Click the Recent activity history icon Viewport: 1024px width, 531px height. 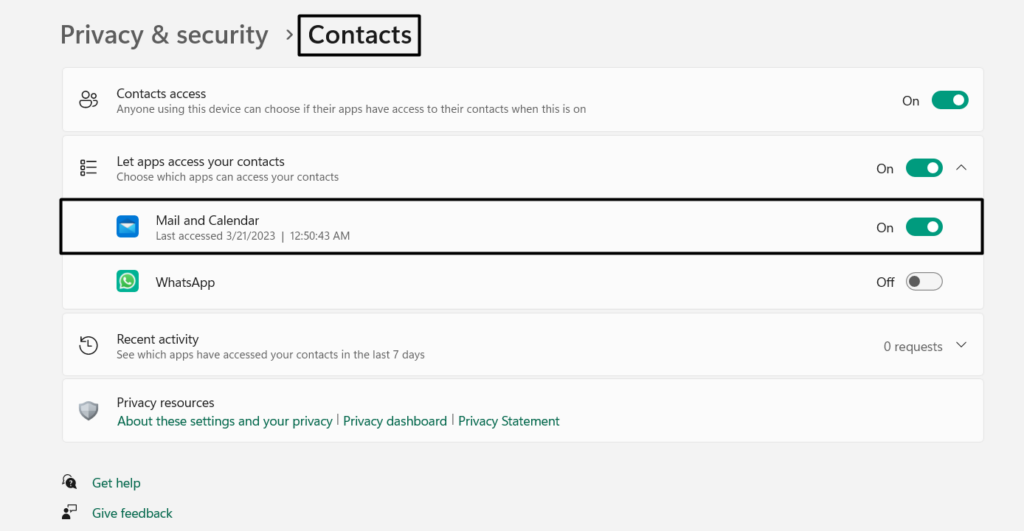[x=89, y=346]
